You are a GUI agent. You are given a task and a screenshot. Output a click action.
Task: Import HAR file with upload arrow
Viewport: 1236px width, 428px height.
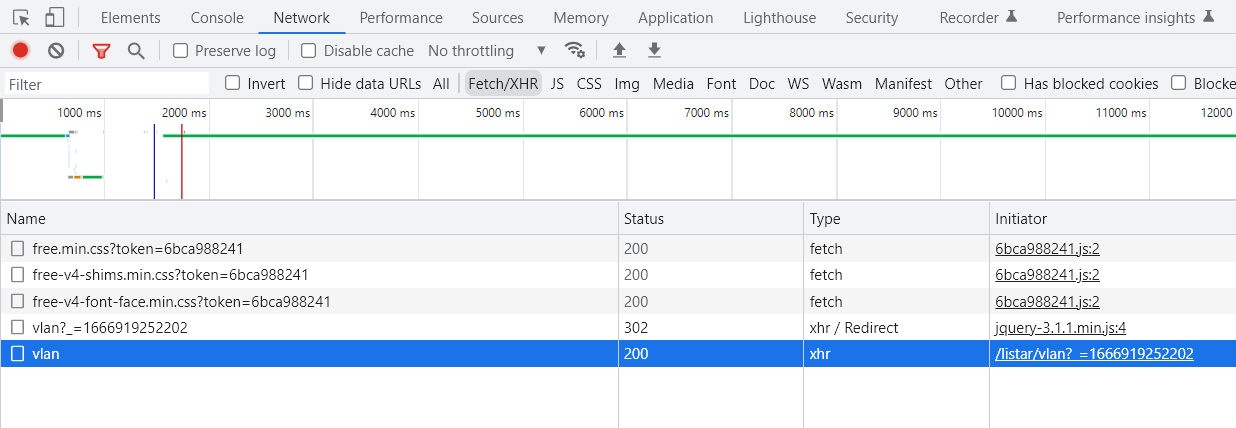(619, 50)
